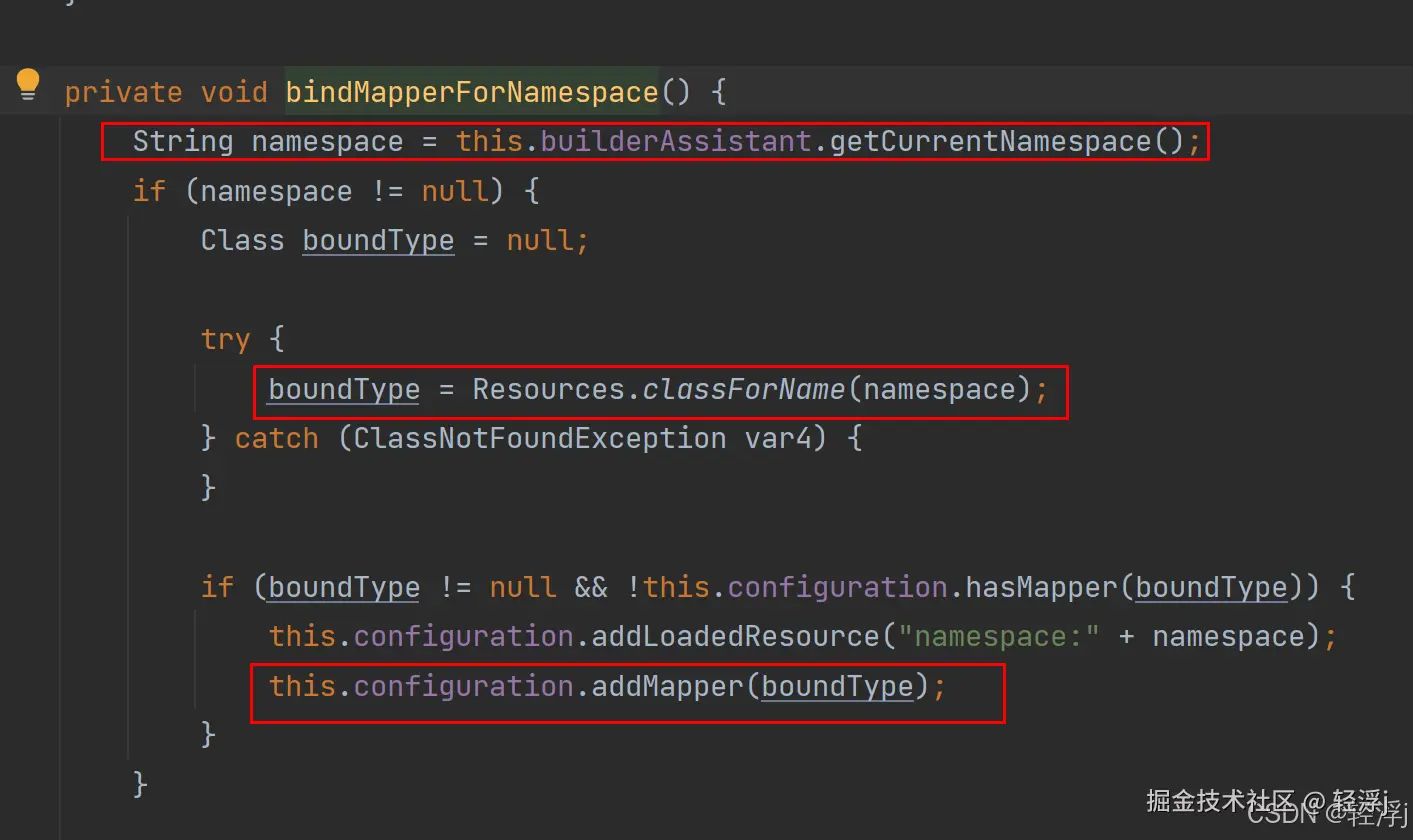The width and height of the screenshot is (1413, 840).
Task: Click 'private' keyword in method declaration
Action: pos(123,93)
